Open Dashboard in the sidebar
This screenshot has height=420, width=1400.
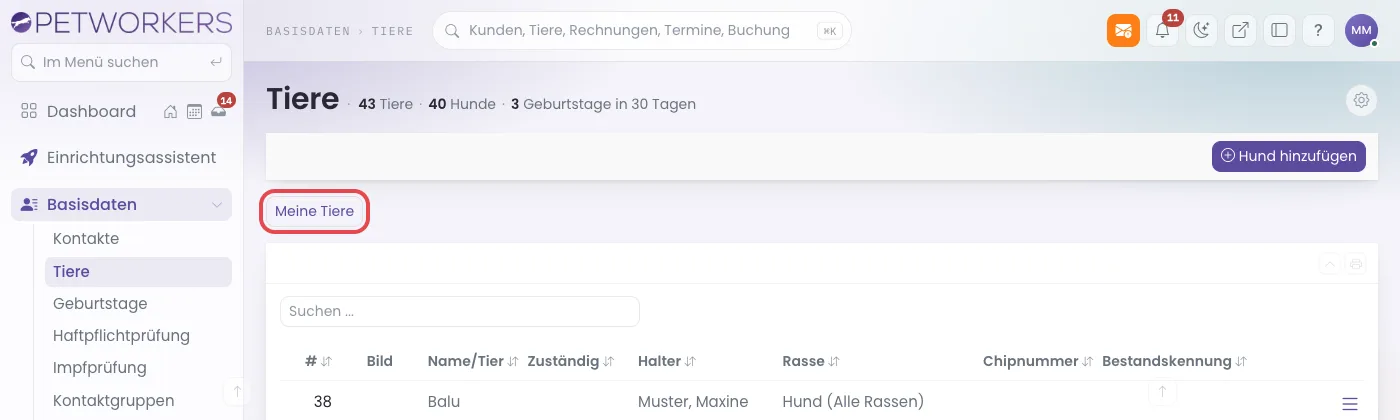(x=91, y=112)
